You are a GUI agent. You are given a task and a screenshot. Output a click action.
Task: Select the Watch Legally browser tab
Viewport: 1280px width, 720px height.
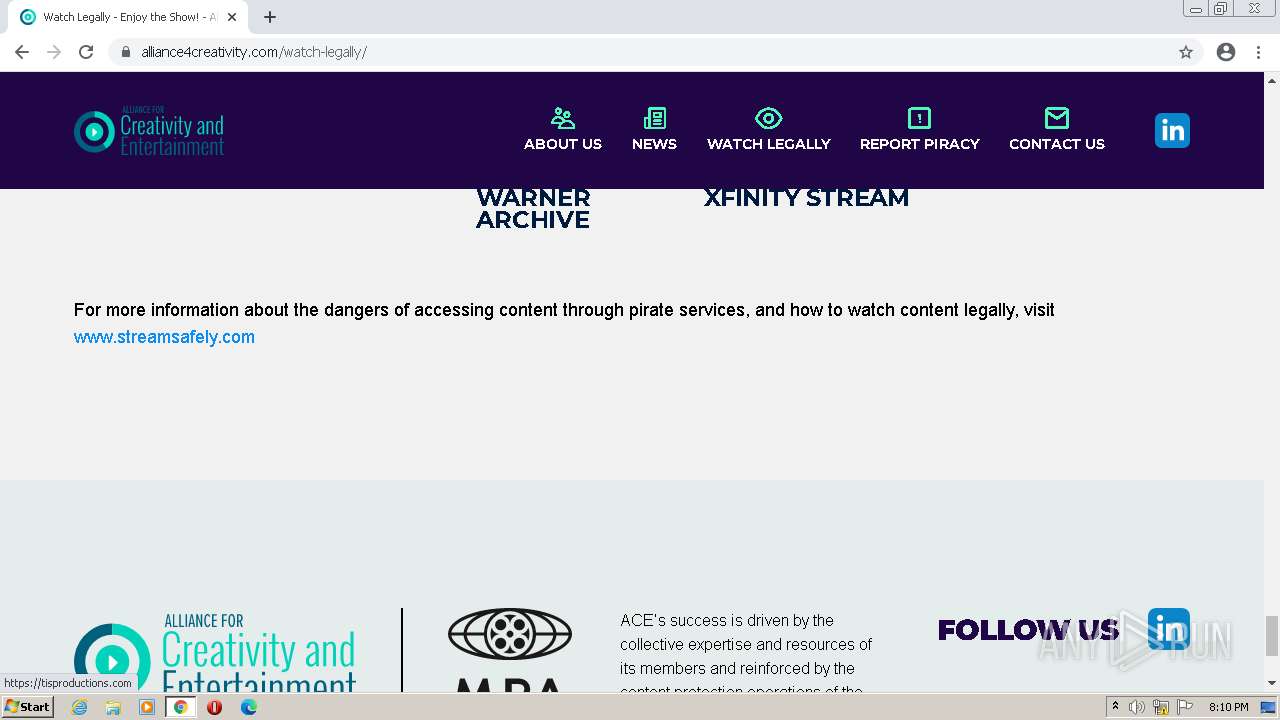coord(128,17)
